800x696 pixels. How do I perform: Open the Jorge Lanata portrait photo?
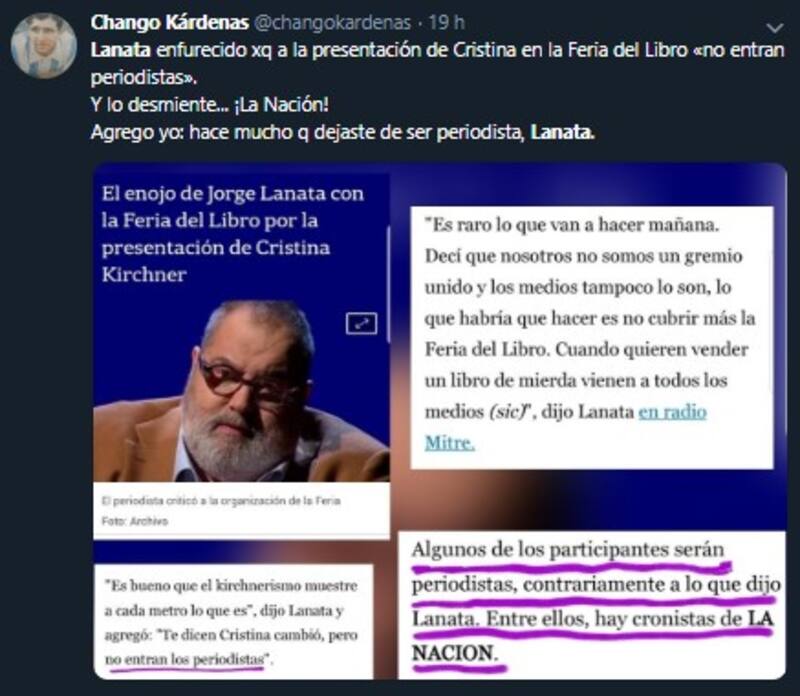241,390
